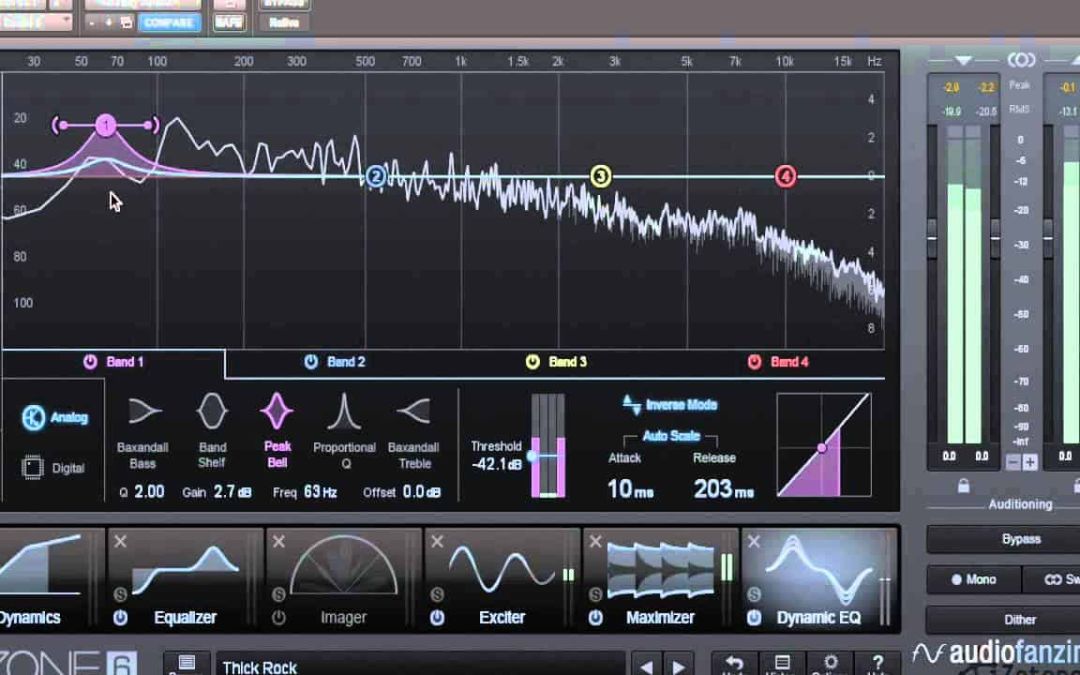Remove the Equalizer module with its X

(x=121, y=542)
